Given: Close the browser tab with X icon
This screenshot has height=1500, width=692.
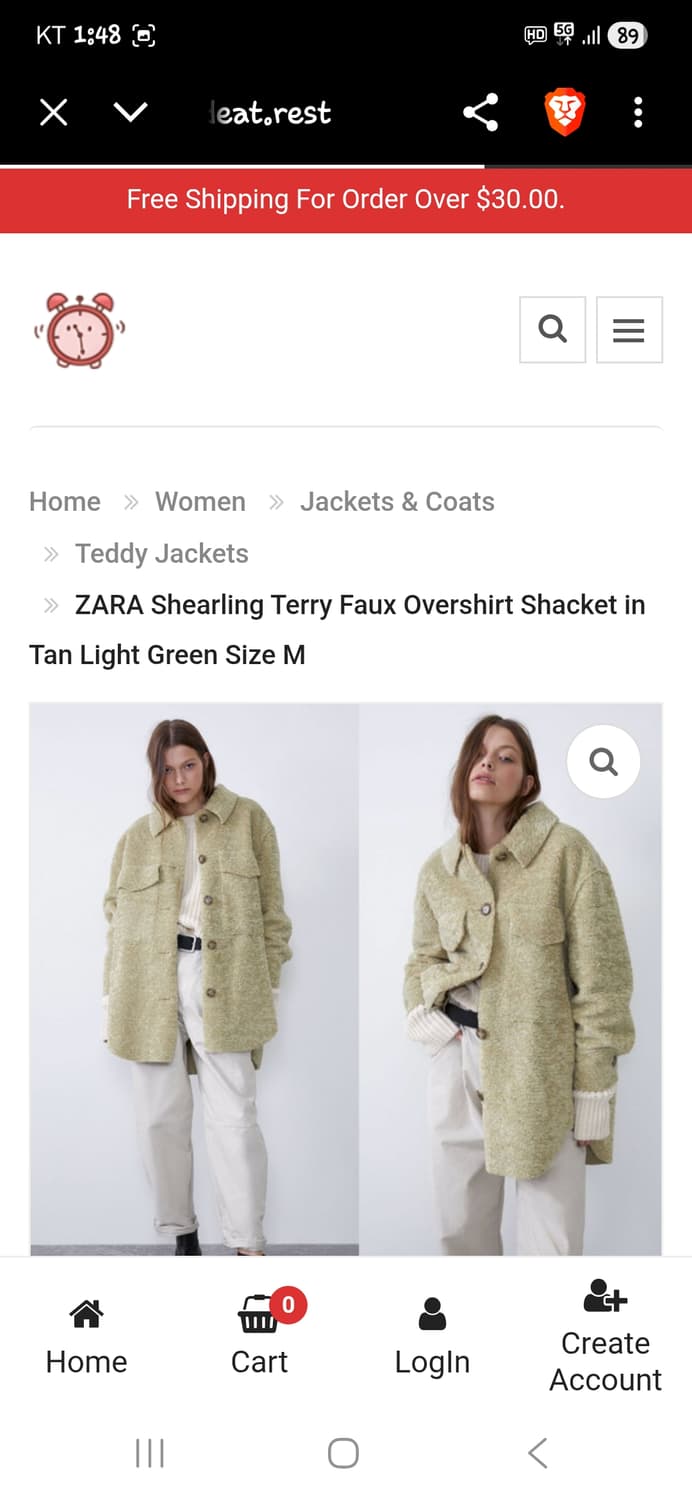Looking at the screenshot, I should tap(53, 112).
